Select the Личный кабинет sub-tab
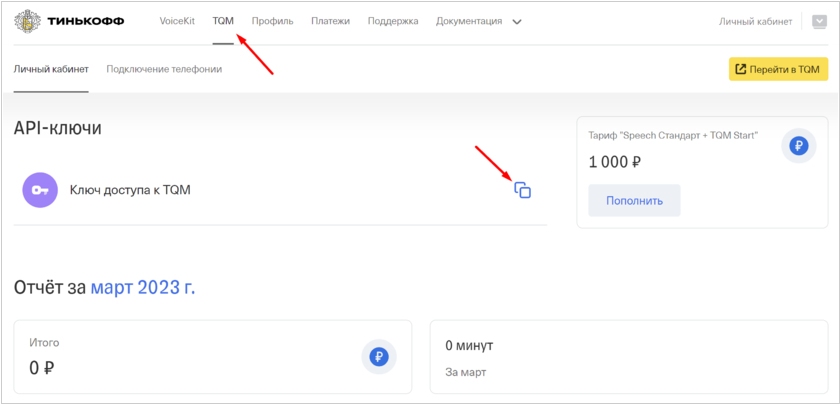840x404 pixels. (51, 69)
